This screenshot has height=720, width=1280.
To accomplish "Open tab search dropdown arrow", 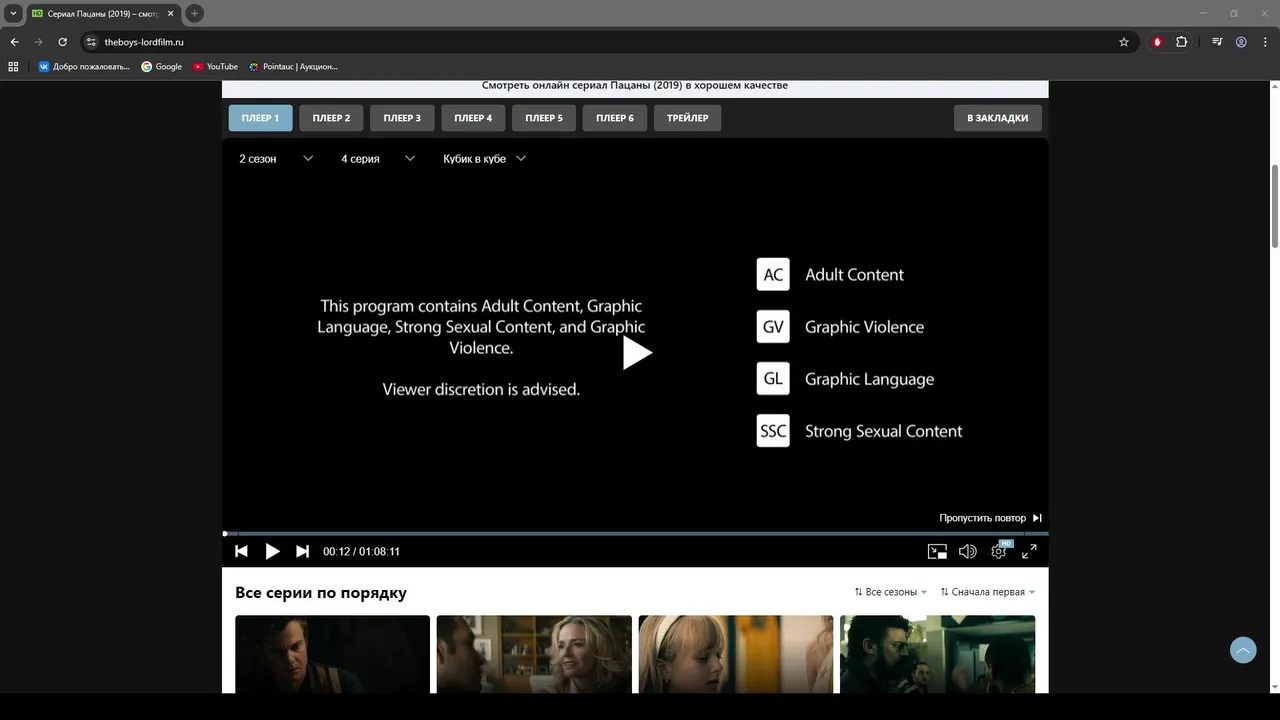I will (13, 13).
